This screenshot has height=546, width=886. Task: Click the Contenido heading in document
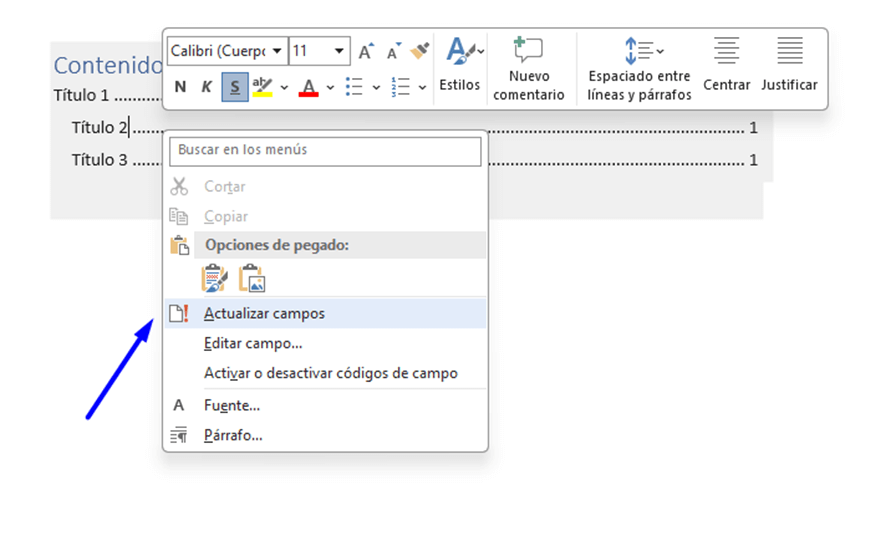point(108,66)
